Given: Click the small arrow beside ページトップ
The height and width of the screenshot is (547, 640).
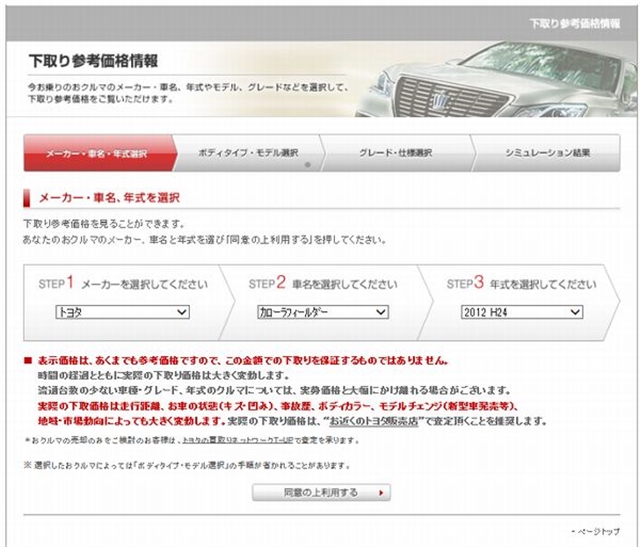Looking at the screenshot, I should (572, 531).
